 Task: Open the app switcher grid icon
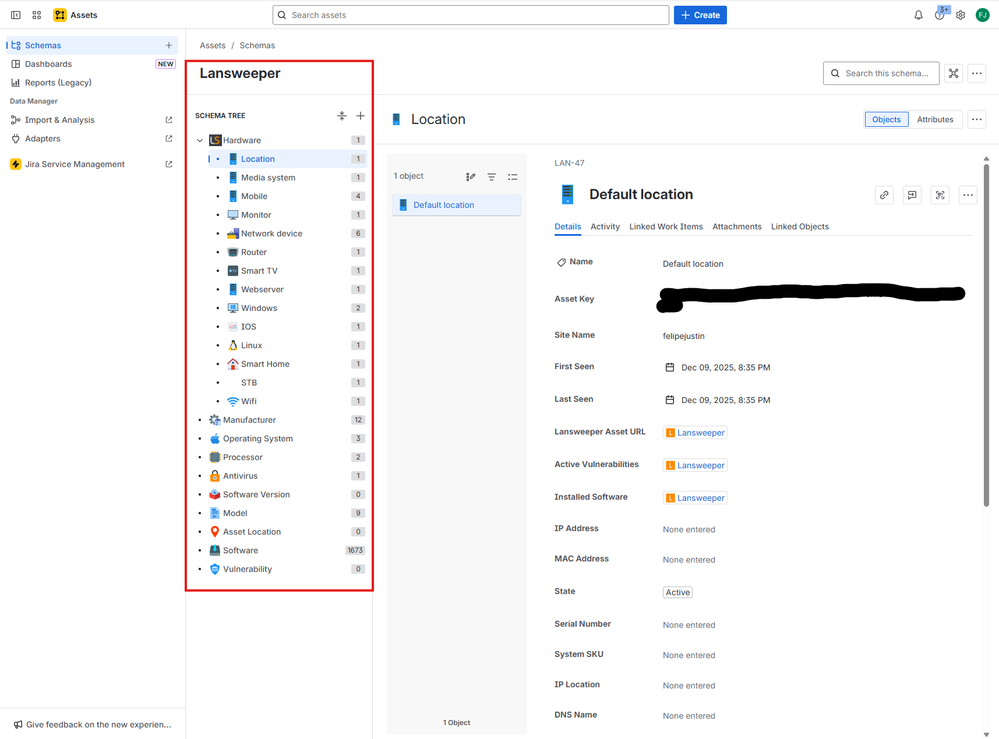point(37,15)
